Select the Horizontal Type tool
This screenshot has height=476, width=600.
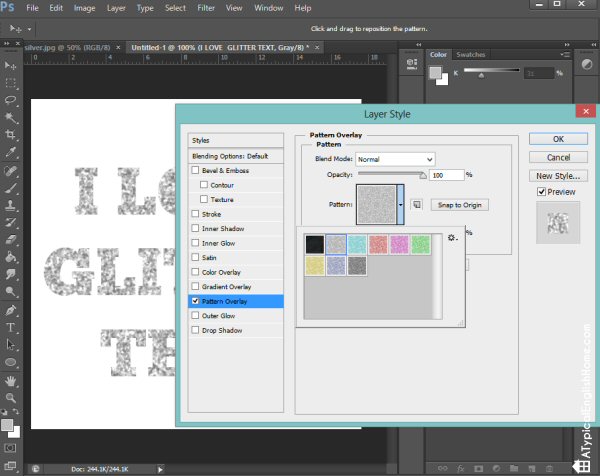click(10, 328)
